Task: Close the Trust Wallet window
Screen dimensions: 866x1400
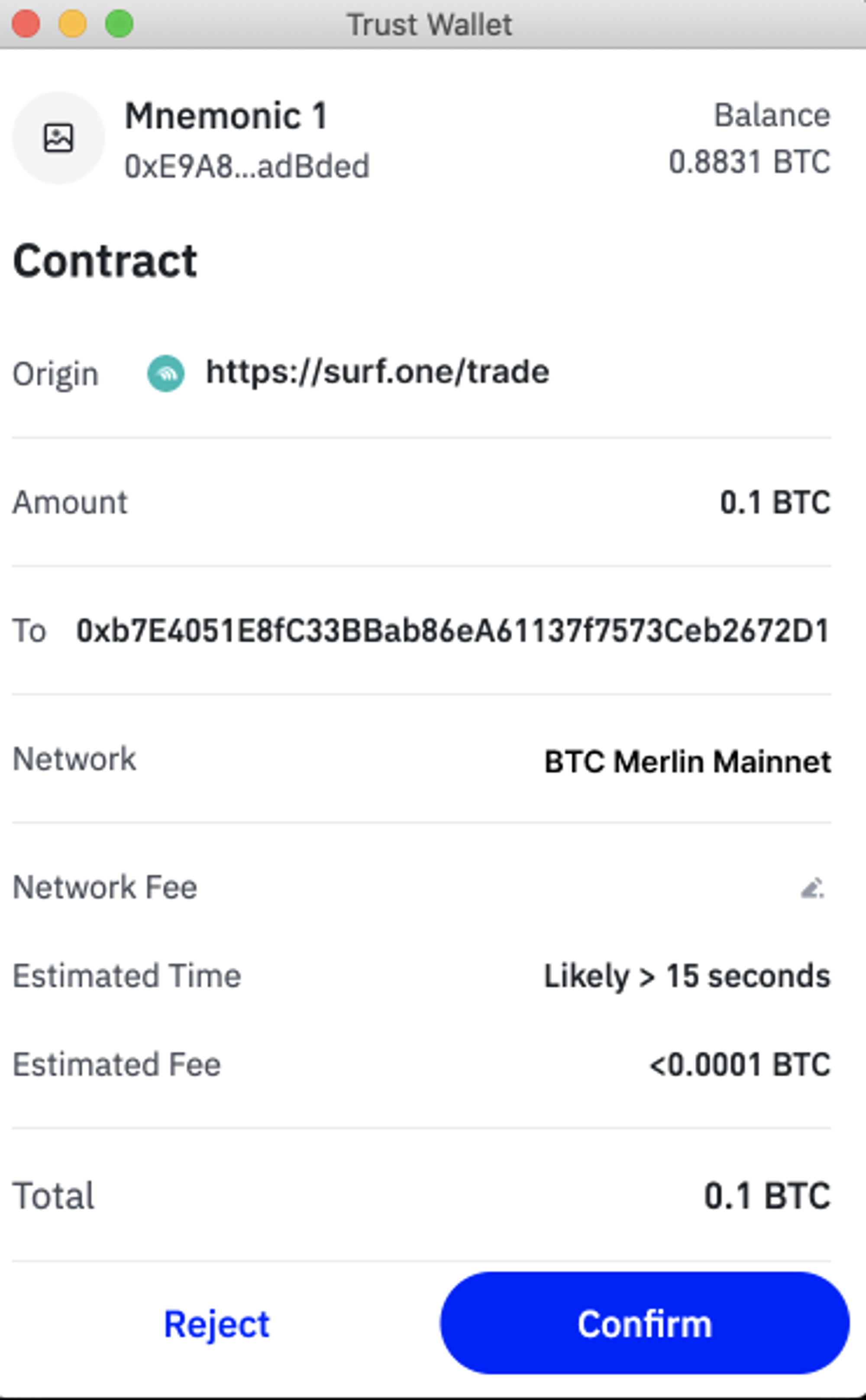Action: point(26,24)
